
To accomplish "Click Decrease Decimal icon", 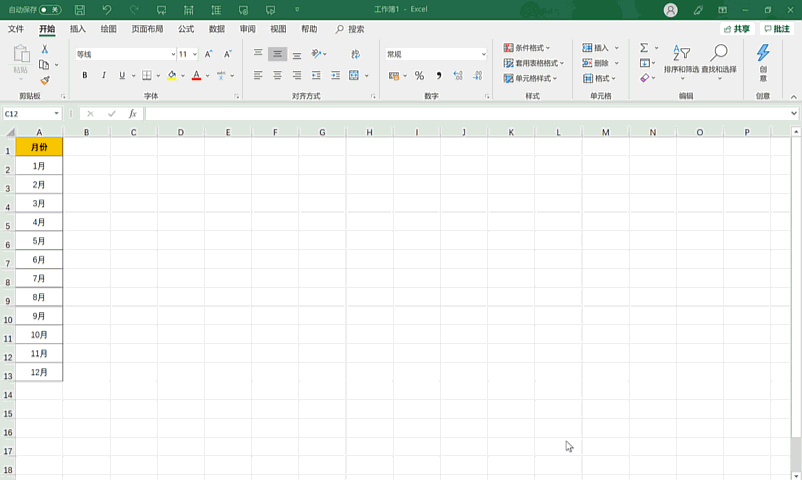I will (x=477, y=76).
